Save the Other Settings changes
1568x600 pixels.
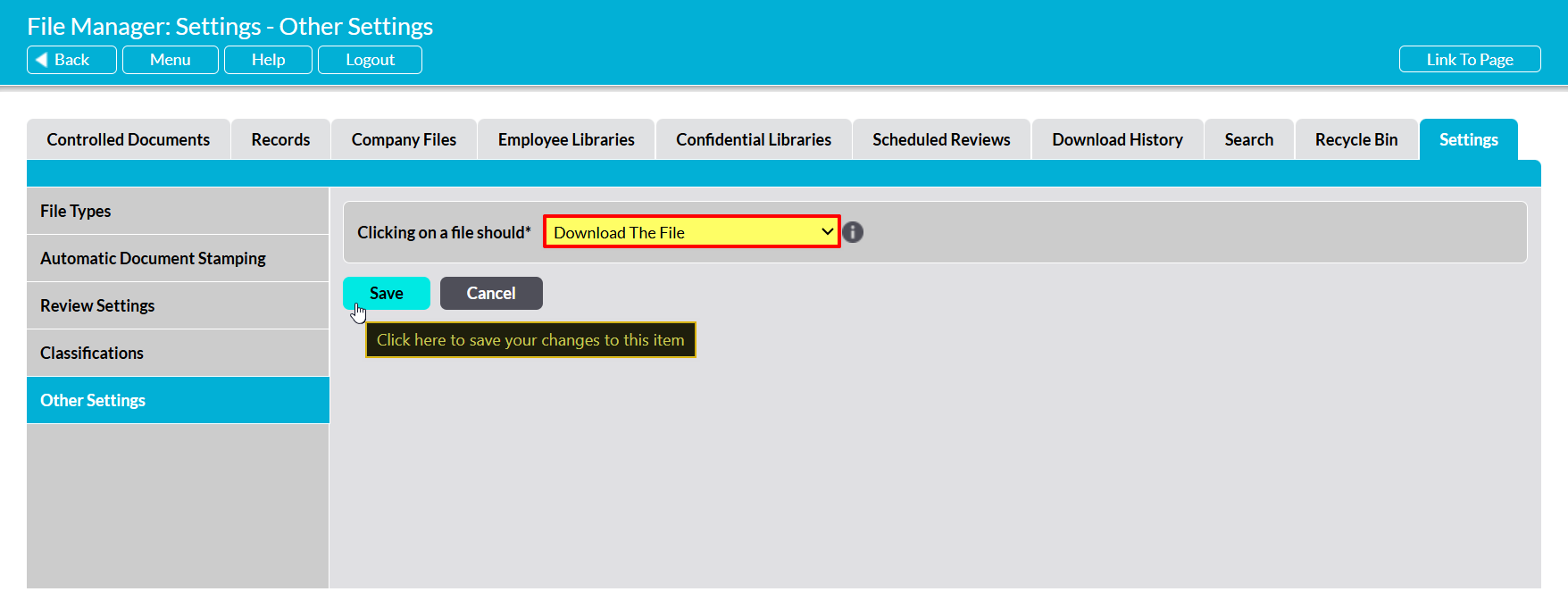pyautogui.click(x=386, y=293)
